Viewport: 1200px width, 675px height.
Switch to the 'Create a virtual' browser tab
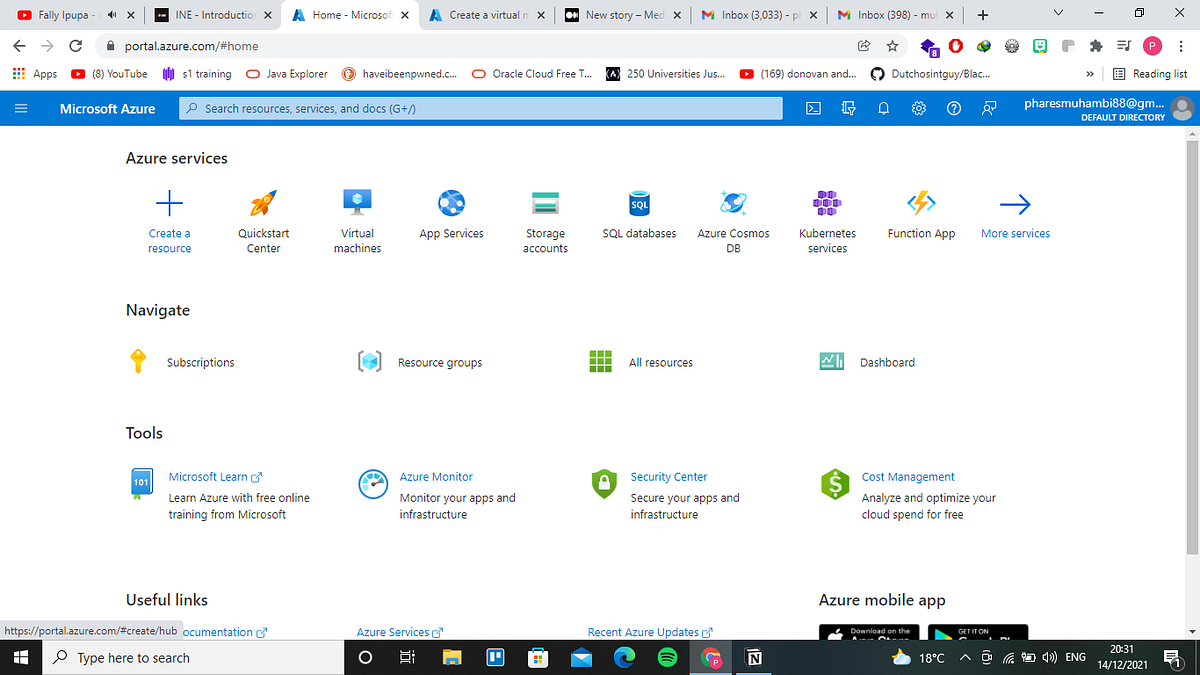[x=480, y=15]
